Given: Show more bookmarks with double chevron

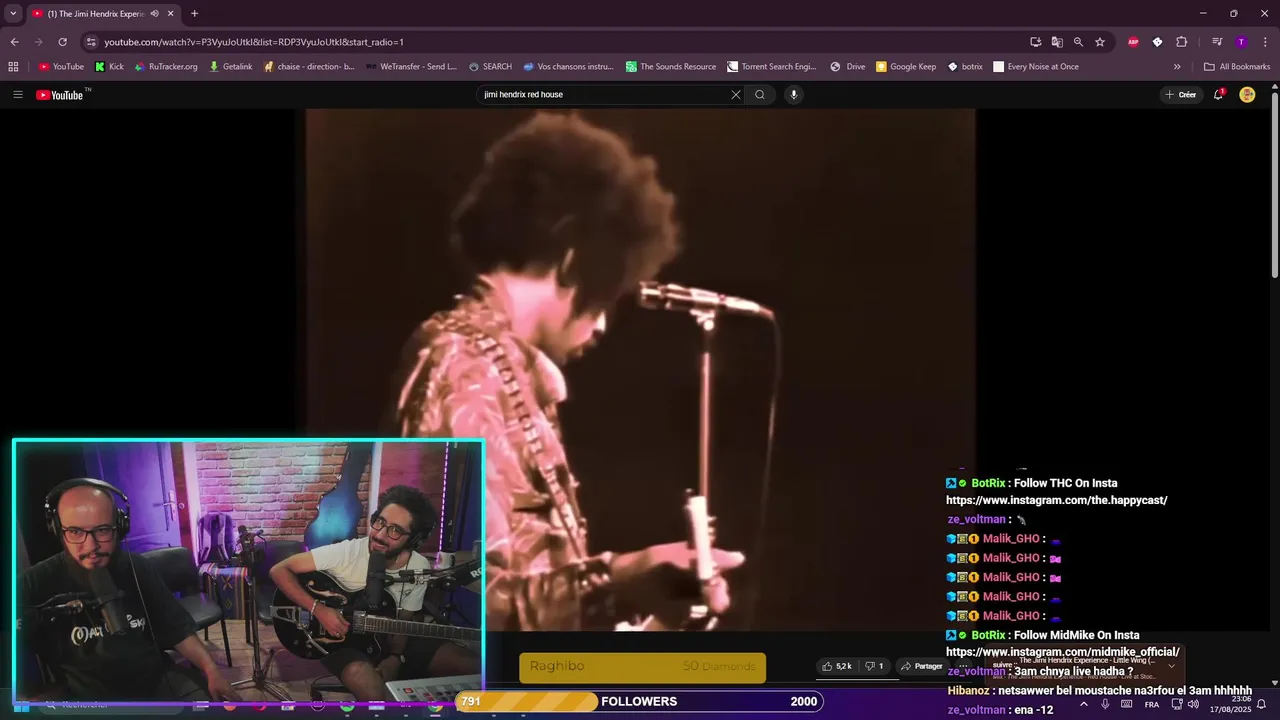Looking at the screenshot, I should [x=1177, y=67].
